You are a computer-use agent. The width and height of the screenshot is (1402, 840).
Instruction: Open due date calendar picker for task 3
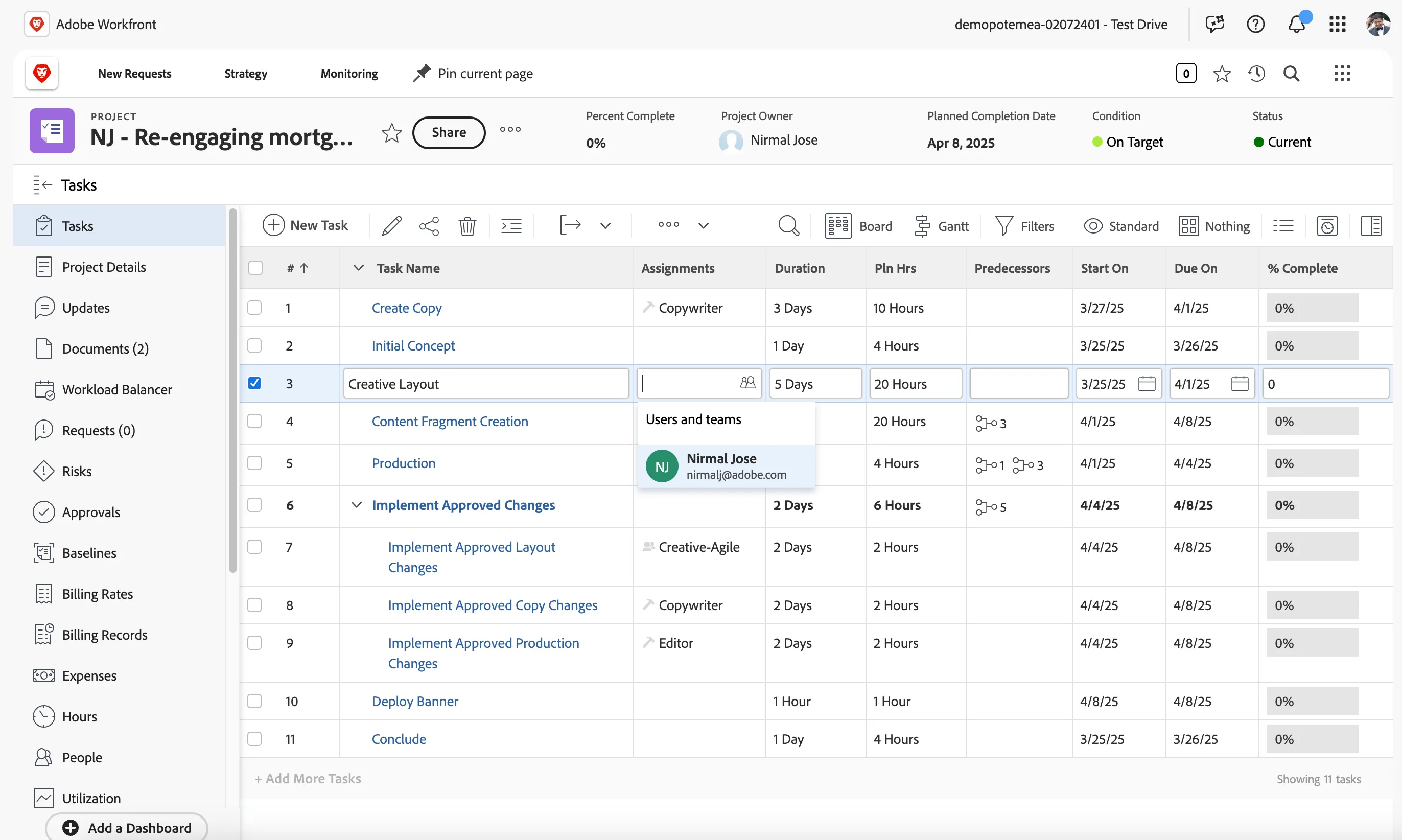pos(1240,383)
